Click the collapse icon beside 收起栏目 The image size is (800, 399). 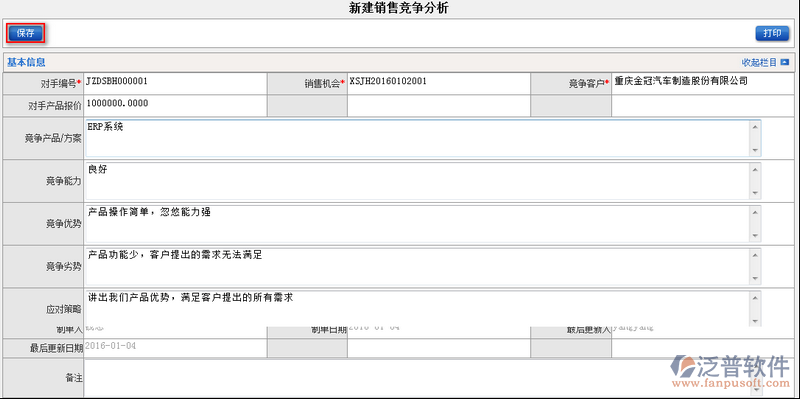[785, 62]
